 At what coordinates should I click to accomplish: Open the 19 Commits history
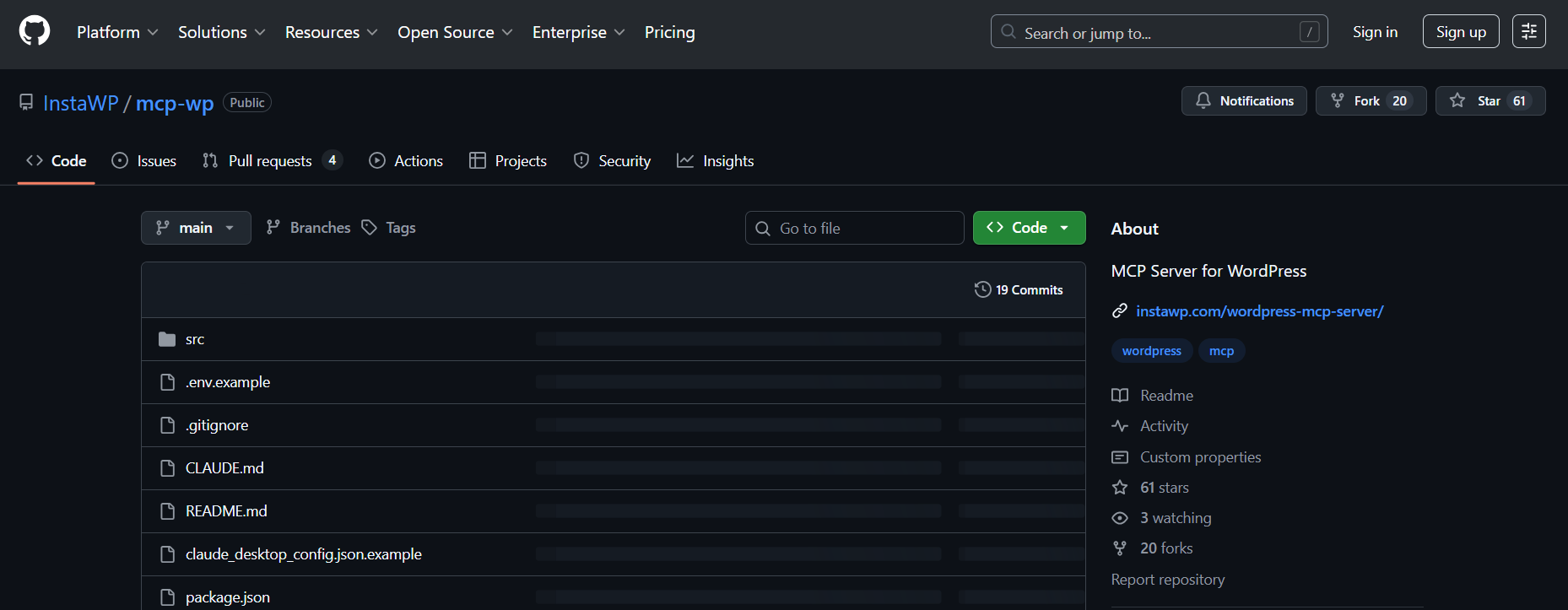click(x=1019, y=290)
